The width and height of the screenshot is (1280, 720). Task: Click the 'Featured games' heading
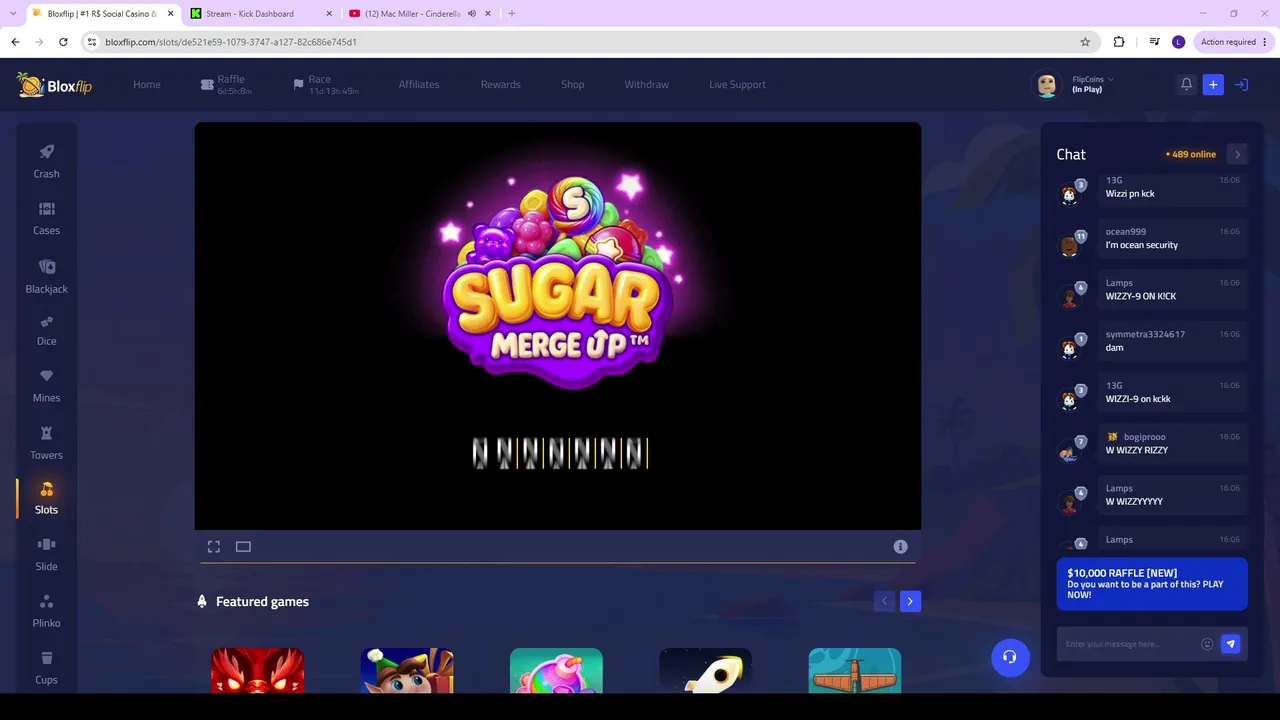[262, 601]
